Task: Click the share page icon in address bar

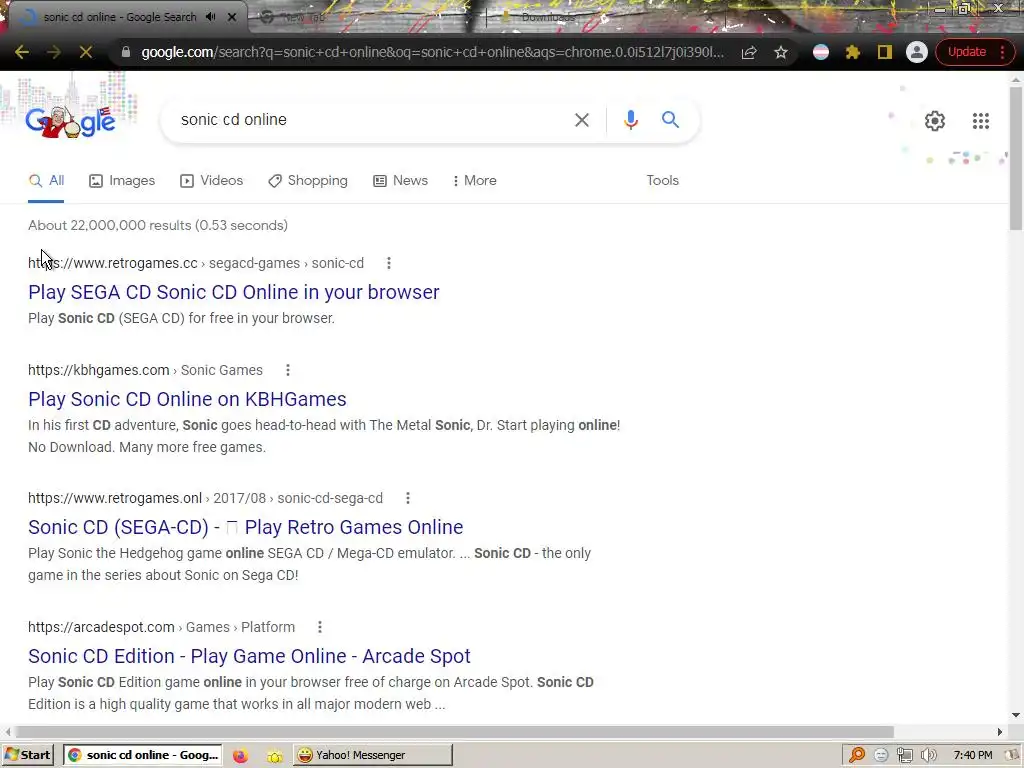Action: (x=749, y=52)
